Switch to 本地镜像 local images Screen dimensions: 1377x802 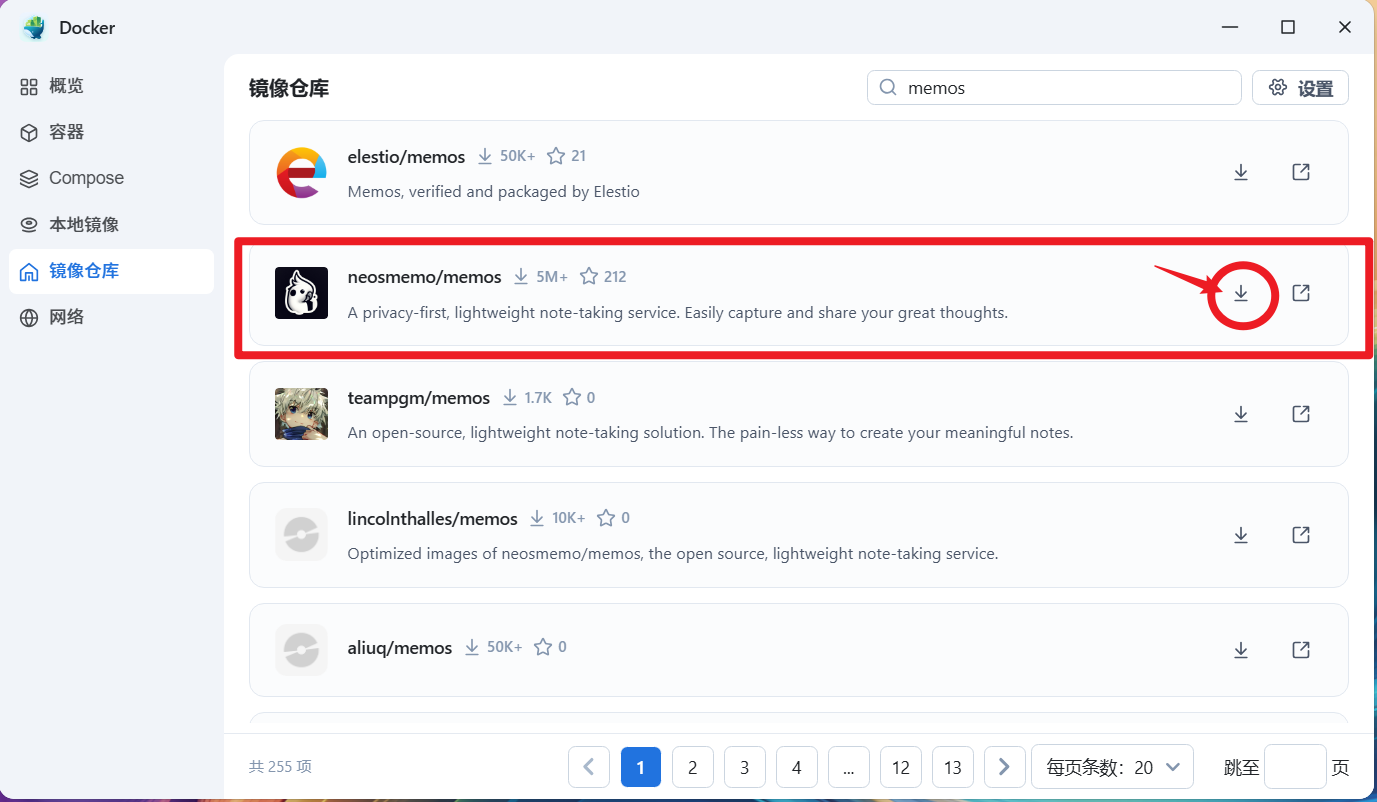click(111, 225)
